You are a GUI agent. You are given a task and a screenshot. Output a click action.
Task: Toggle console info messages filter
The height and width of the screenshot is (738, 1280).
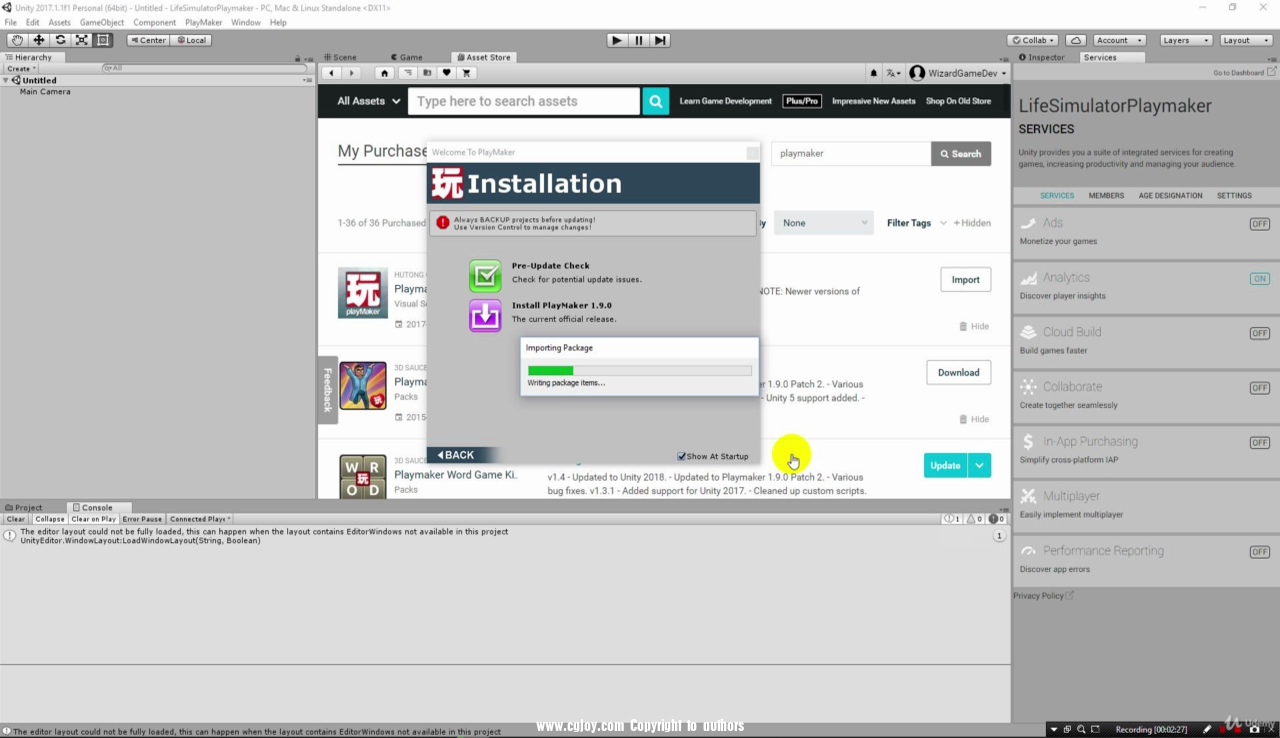pos(952,519)
